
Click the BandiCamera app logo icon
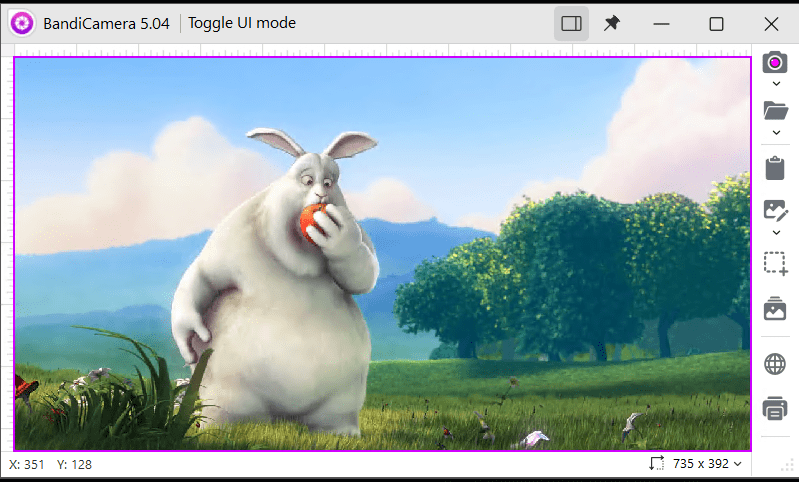click(x=22, y=23)
